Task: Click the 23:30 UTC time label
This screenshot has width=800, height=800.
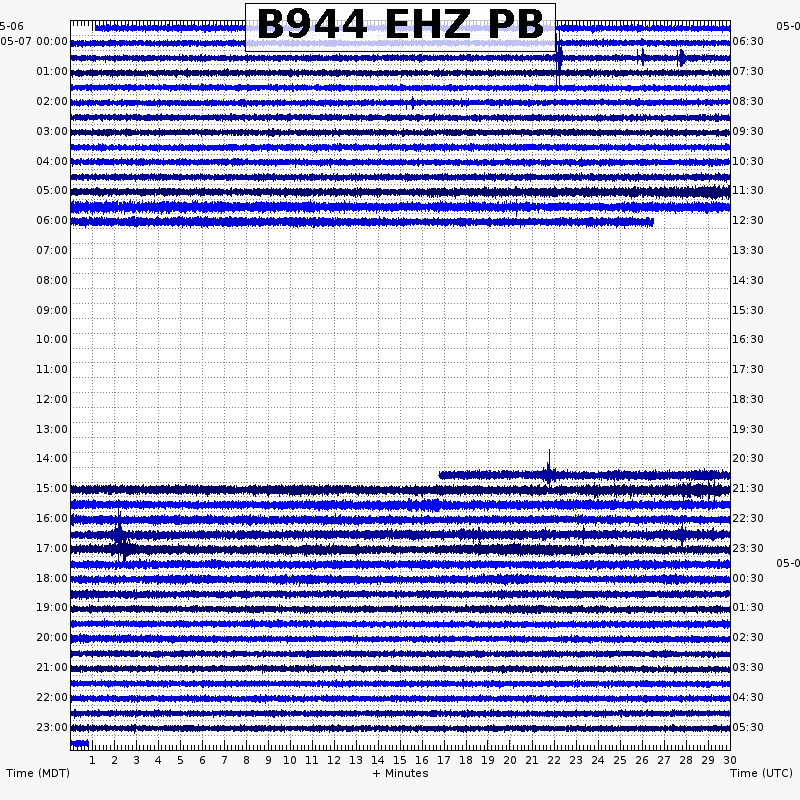Action: (x=748, y=548)
